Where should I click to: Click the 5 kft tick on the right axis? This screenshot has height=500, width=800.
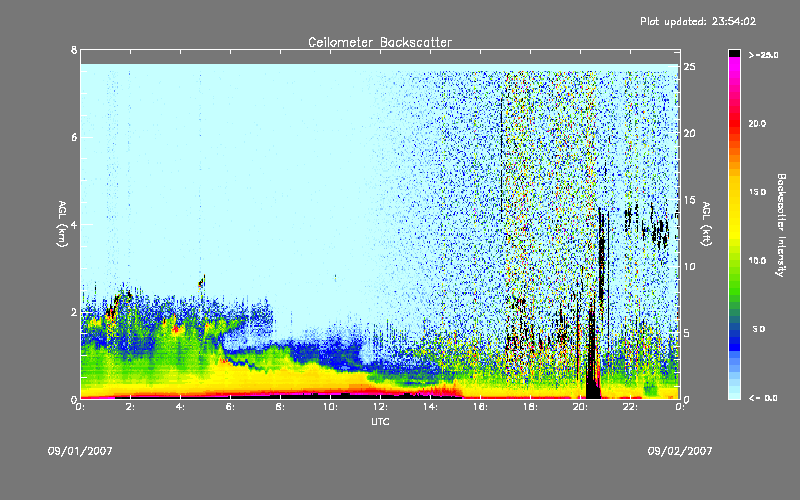pos(687,333)
